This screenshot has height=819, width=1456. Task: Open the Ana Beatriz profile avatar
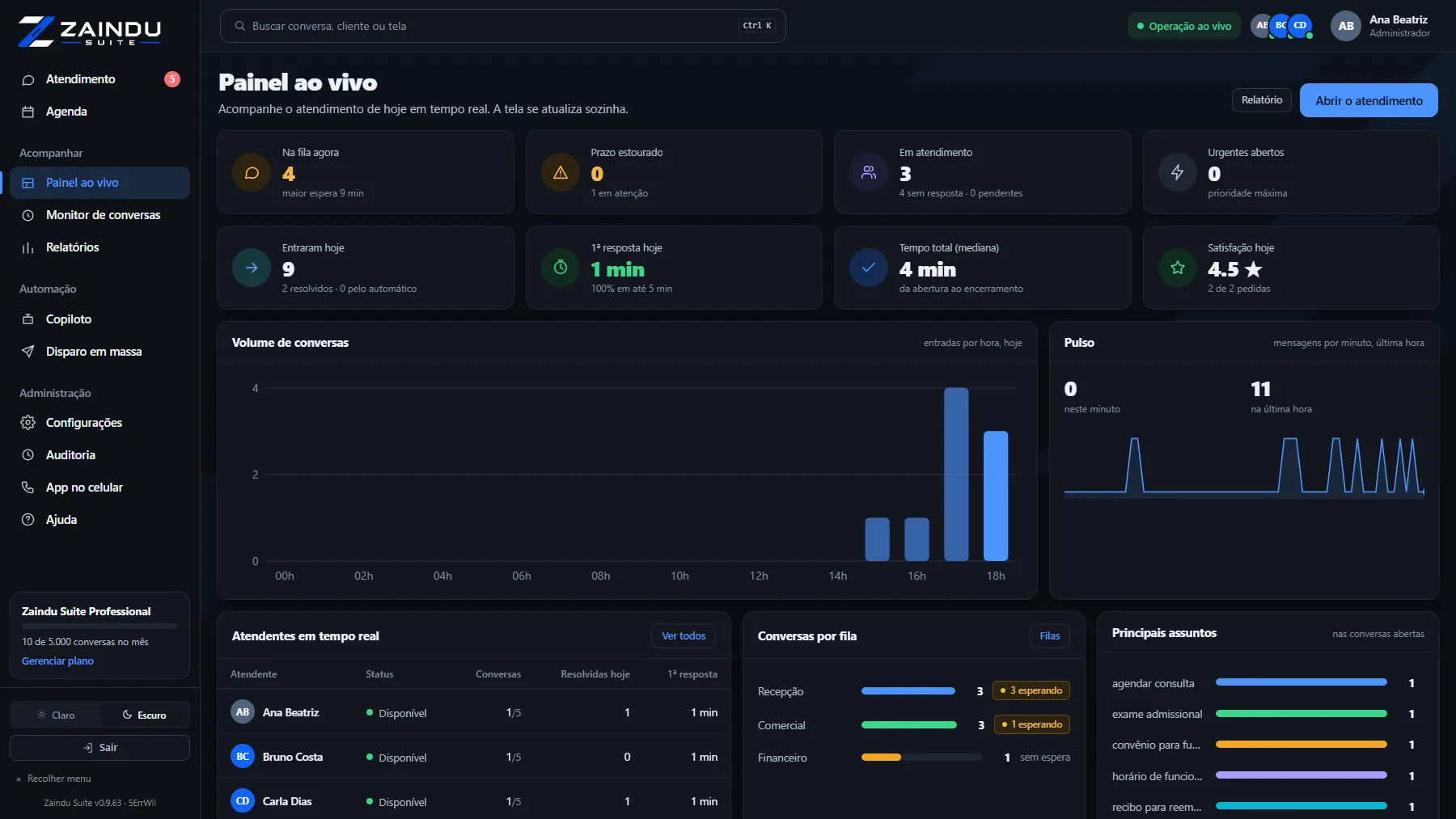1346,26
